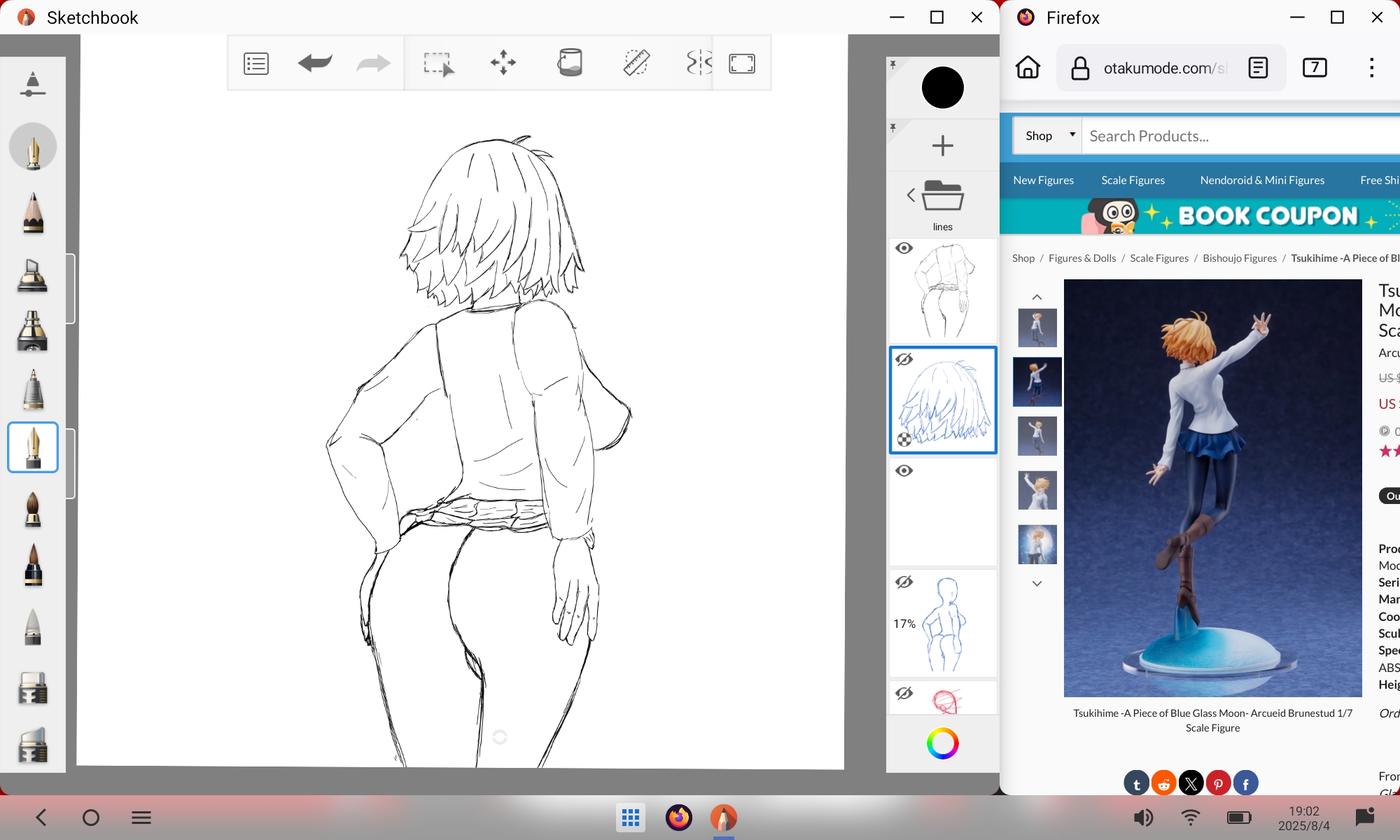Enable the symmetry drawing tool

coord(699,63)
